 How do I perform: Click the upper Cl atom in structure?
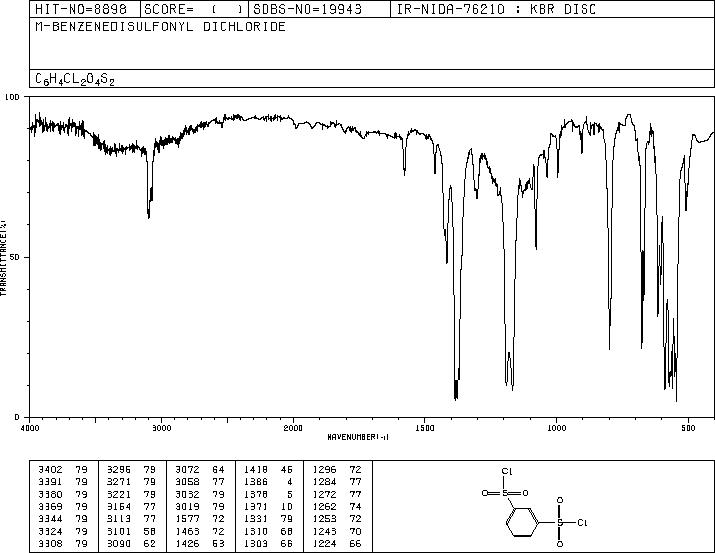tap(507, 472)
